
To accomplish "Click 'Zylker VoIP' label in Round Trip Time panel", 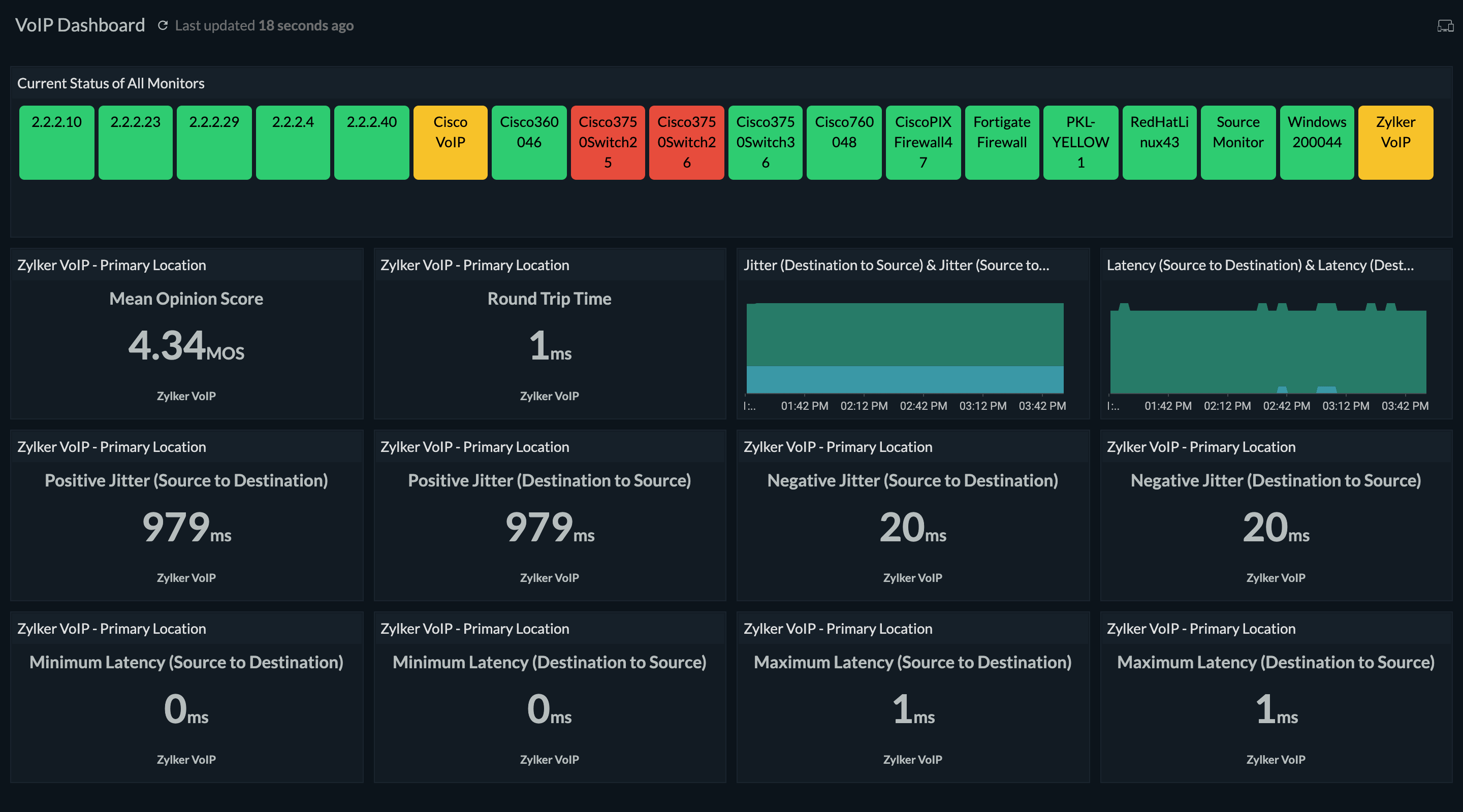I will [550, 396].
